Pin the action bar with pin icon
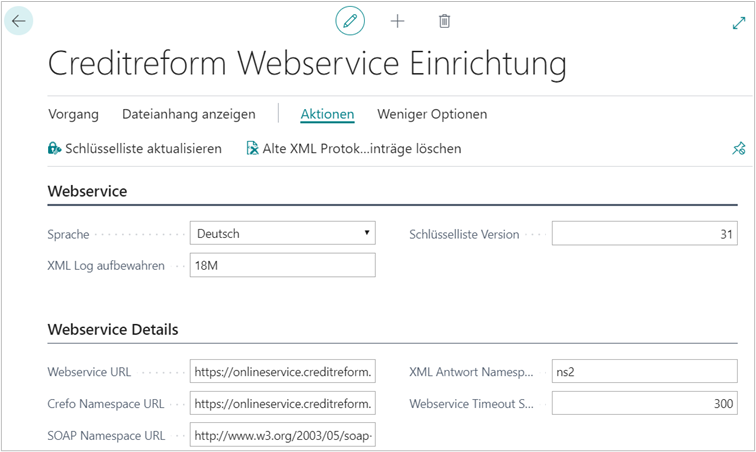This screenshot has width=756, height=452. pos(739,149)
